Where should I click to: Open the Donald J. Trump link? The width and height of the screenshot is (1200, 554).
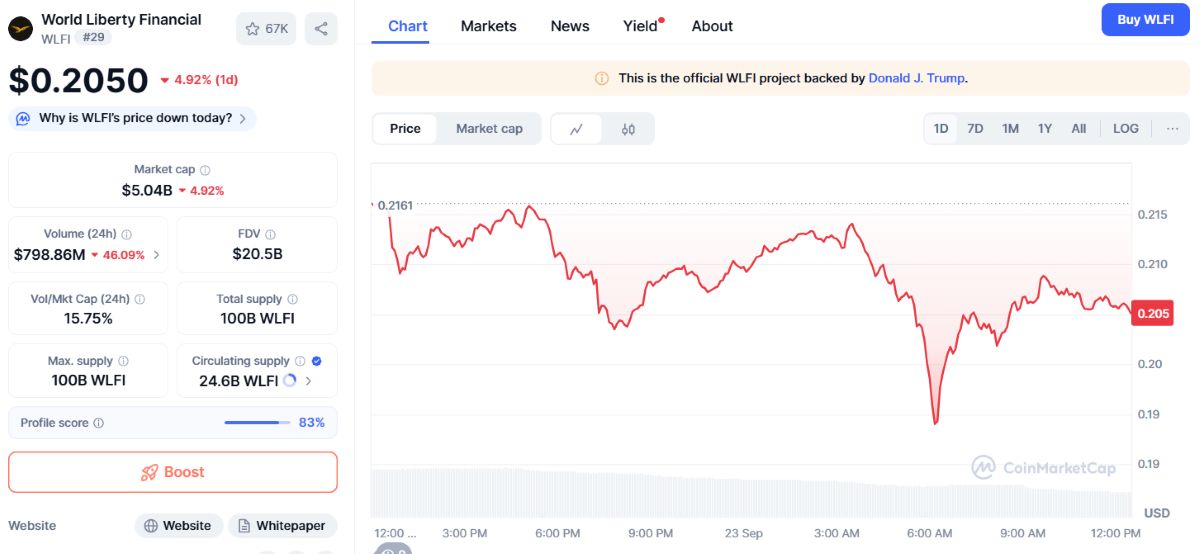point(916,78)
